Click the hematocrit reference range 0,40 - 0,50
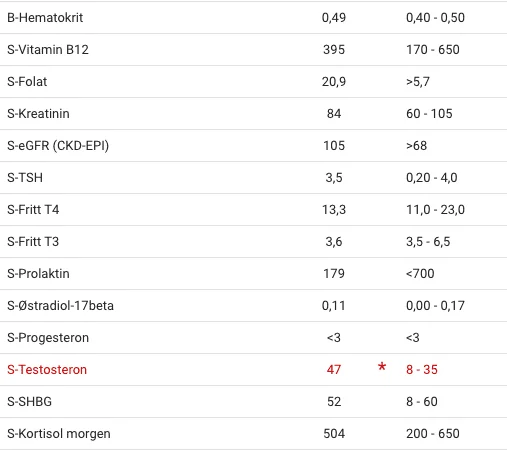507x463 pixels. click(435, 18)
